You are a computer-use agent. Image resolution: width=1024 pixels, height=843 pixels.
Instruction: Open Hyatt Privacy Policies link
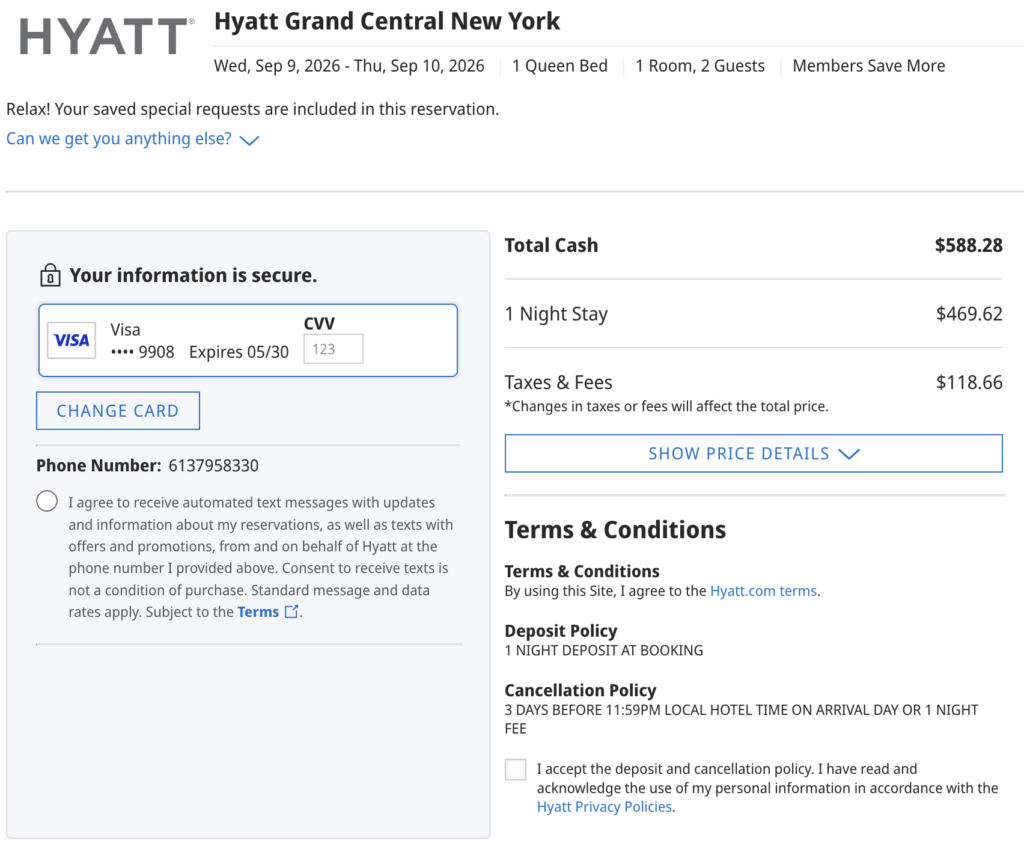click(x=604, y=807)
